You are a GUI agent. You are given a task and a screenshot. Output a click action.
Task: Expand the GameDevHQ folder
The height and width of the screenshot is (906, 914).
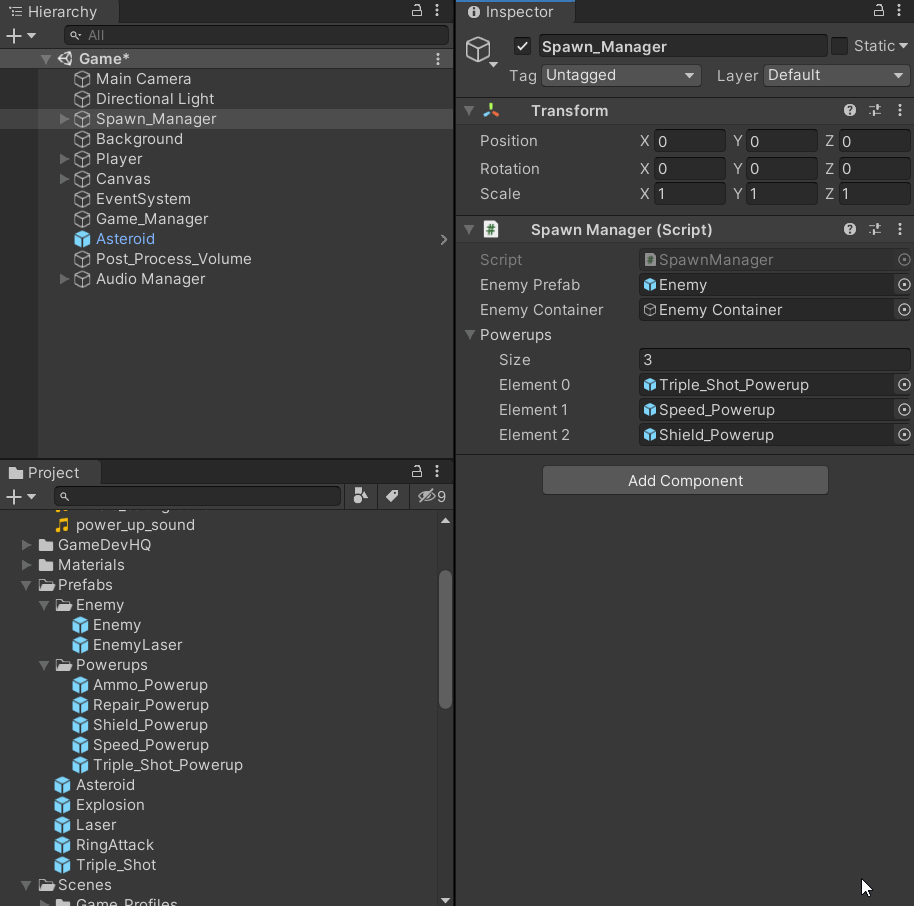(26, 545)
